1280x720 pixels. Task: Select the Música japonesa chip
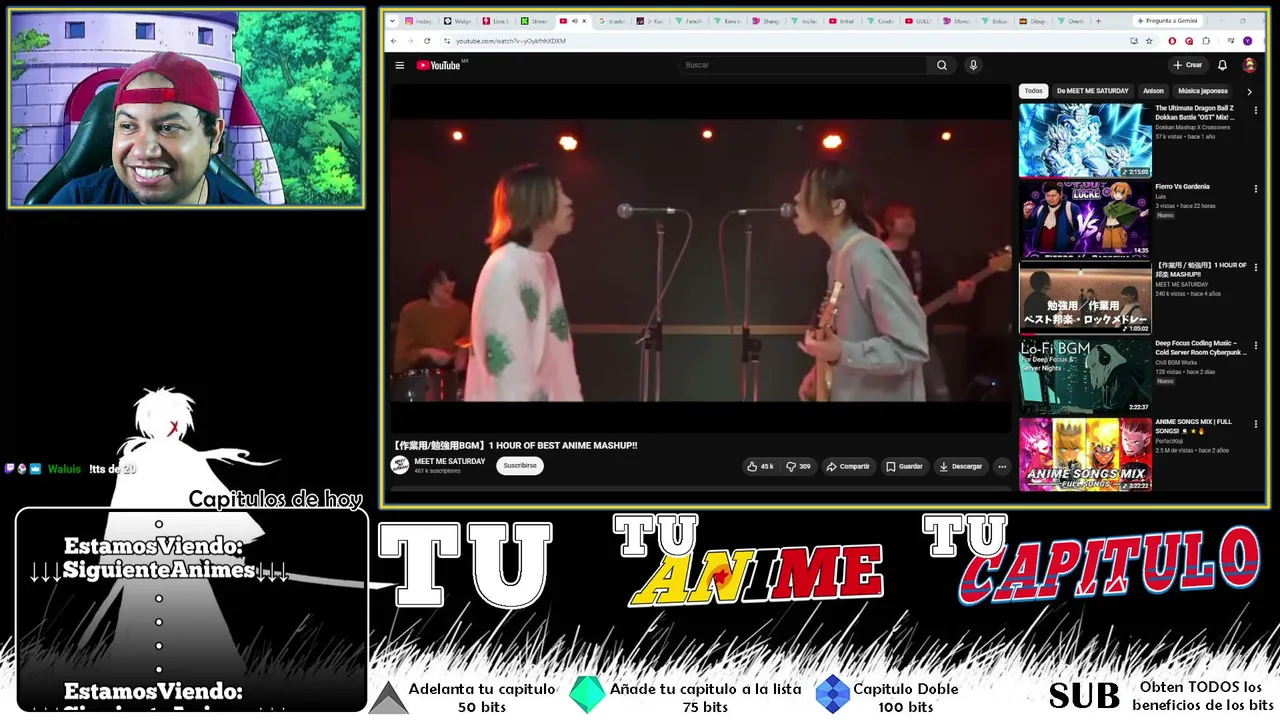click(x=1203, y=91)
